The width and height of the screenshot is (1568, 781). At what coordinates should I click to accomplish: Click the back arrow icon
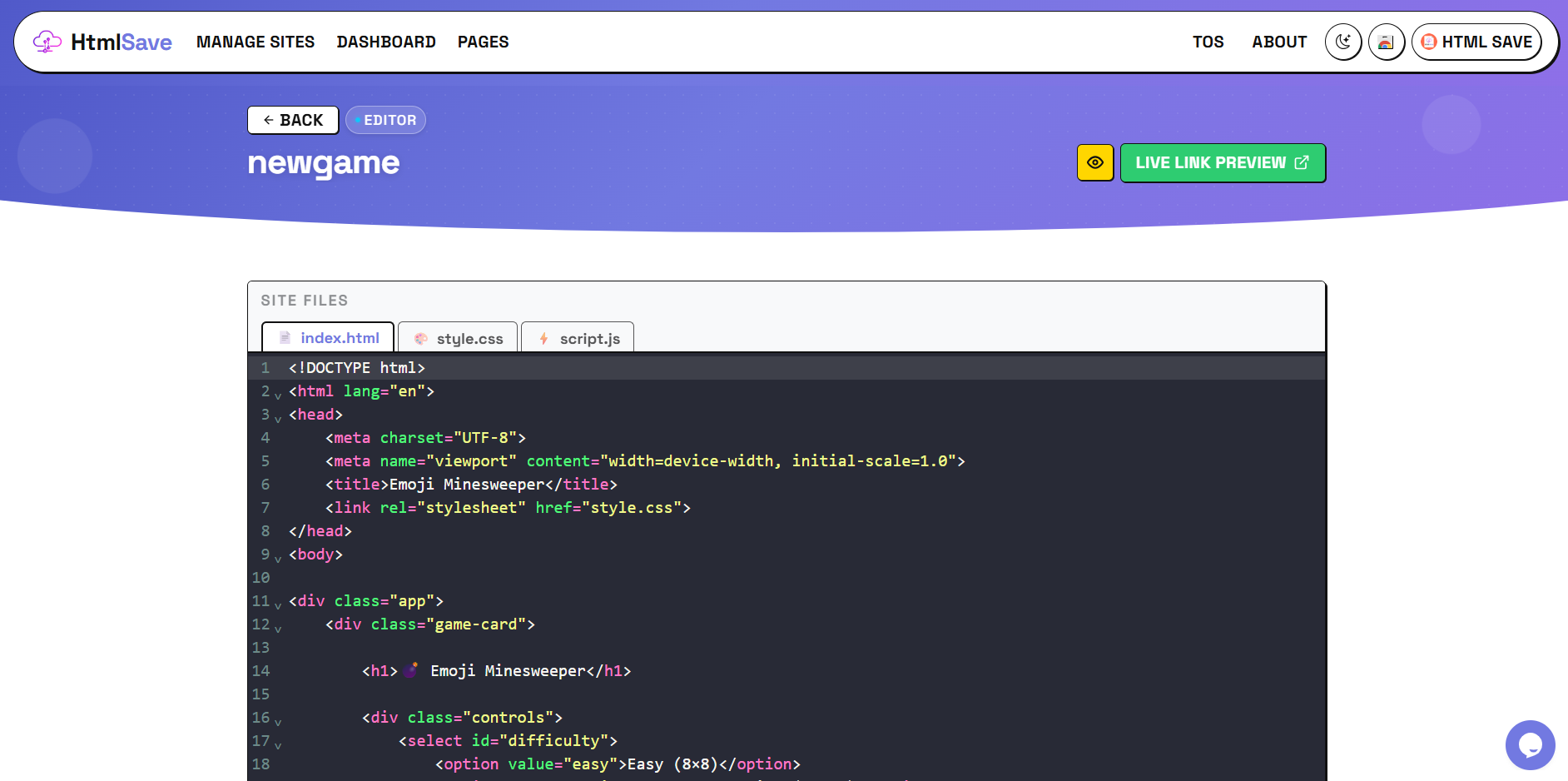coord(268,120)
